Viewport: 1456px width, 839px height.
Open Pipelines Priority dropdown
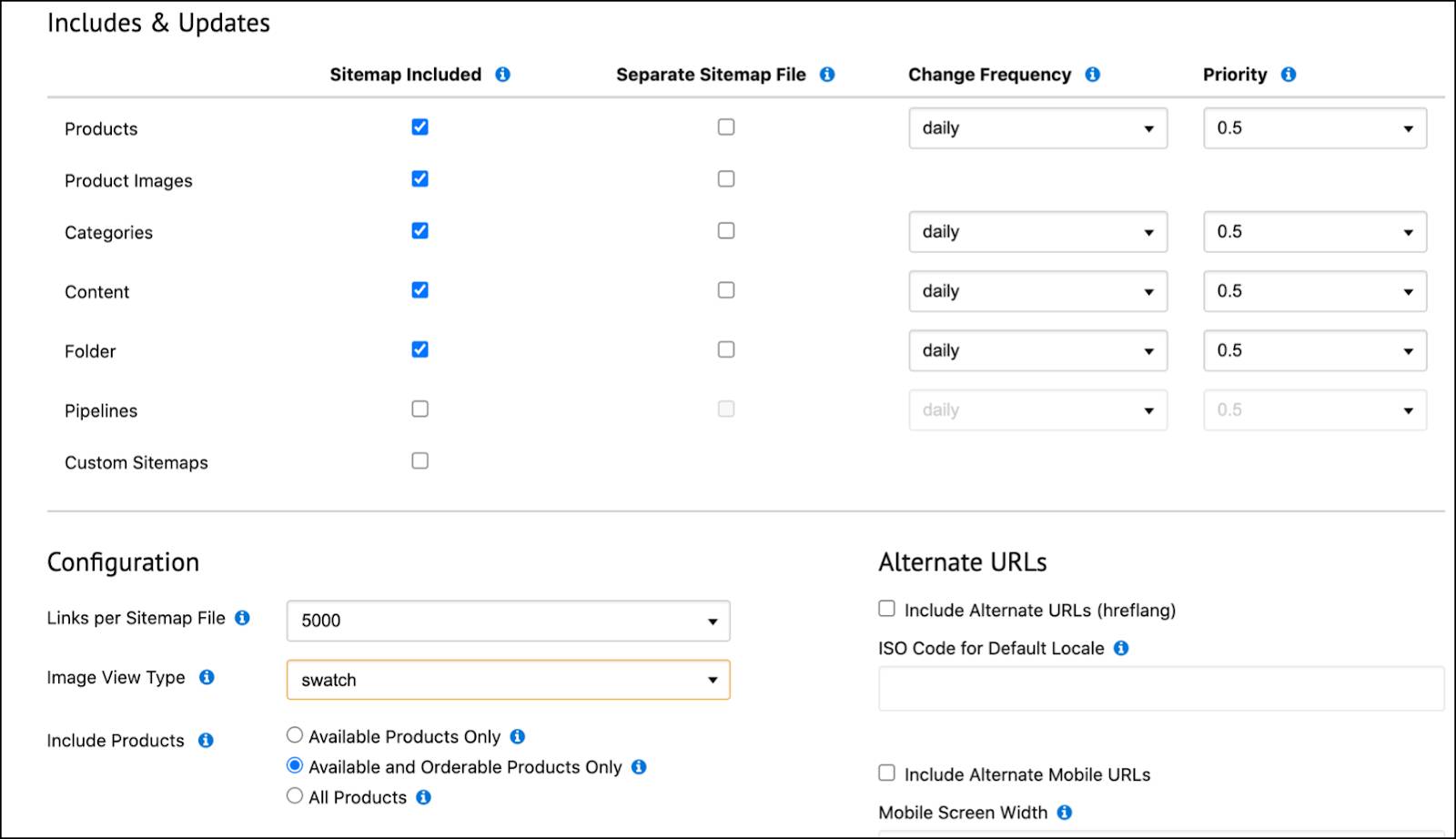point(1315,410)
